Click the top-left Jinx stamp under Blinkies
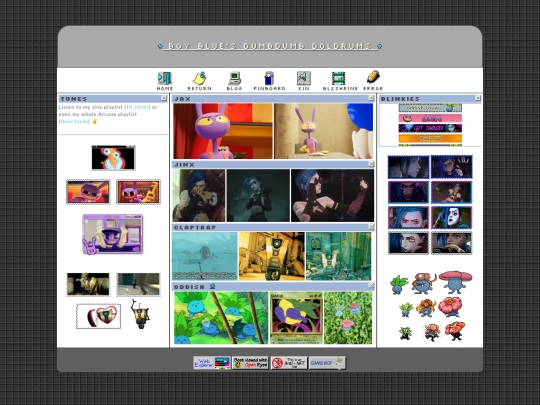Screen dimensions: 540x405 coord(408,167)
